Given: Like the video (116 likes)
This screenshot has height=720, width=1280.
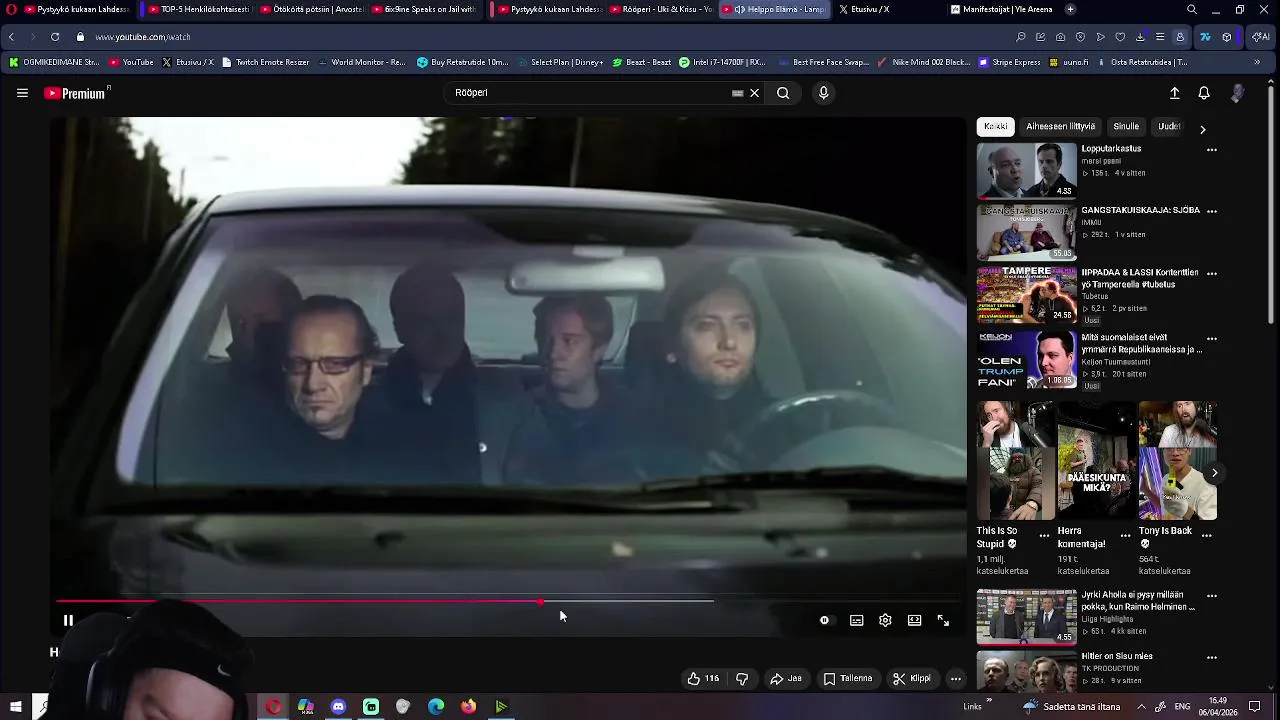Looking at the screenshot, I should click(x=703, y=678).
